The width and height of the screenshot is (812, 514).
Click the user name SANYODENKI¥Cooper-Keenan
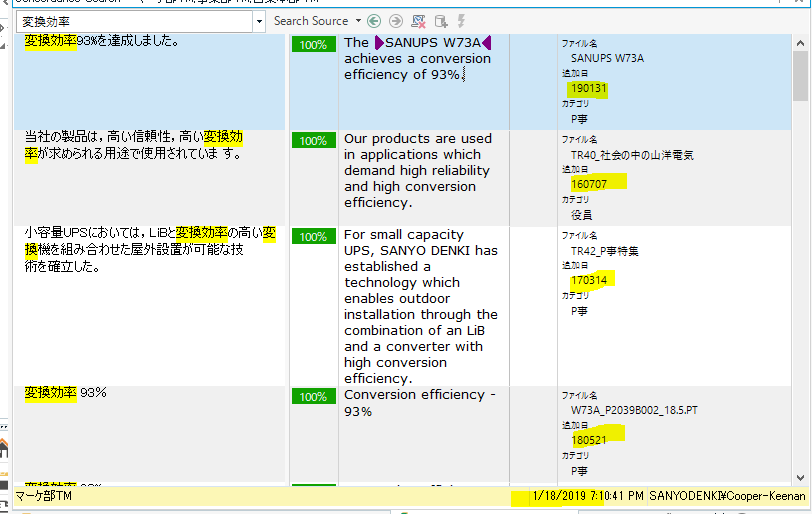(727, 496)
